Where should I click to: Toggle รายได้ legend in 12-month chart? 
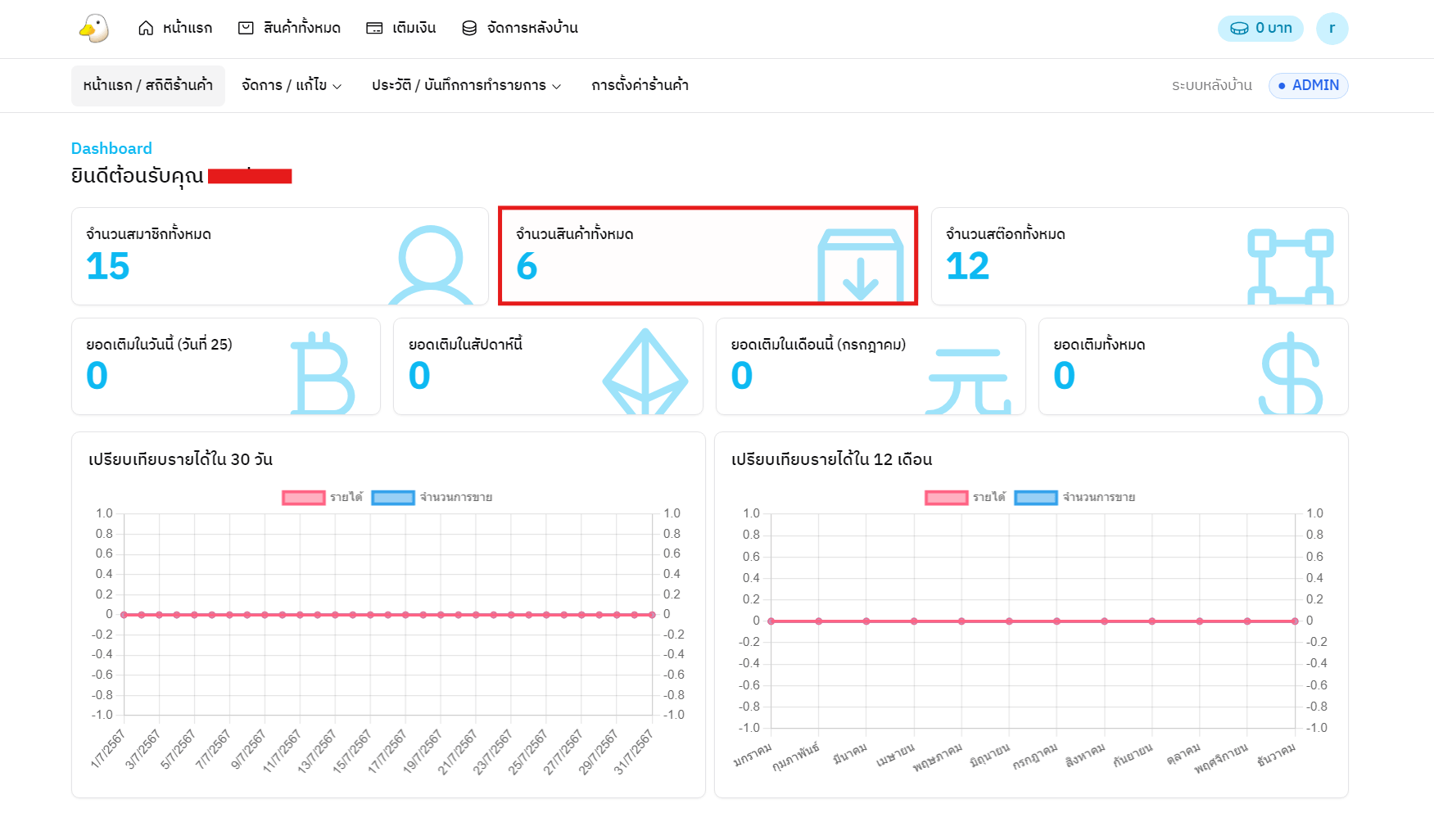click(966, 497)
